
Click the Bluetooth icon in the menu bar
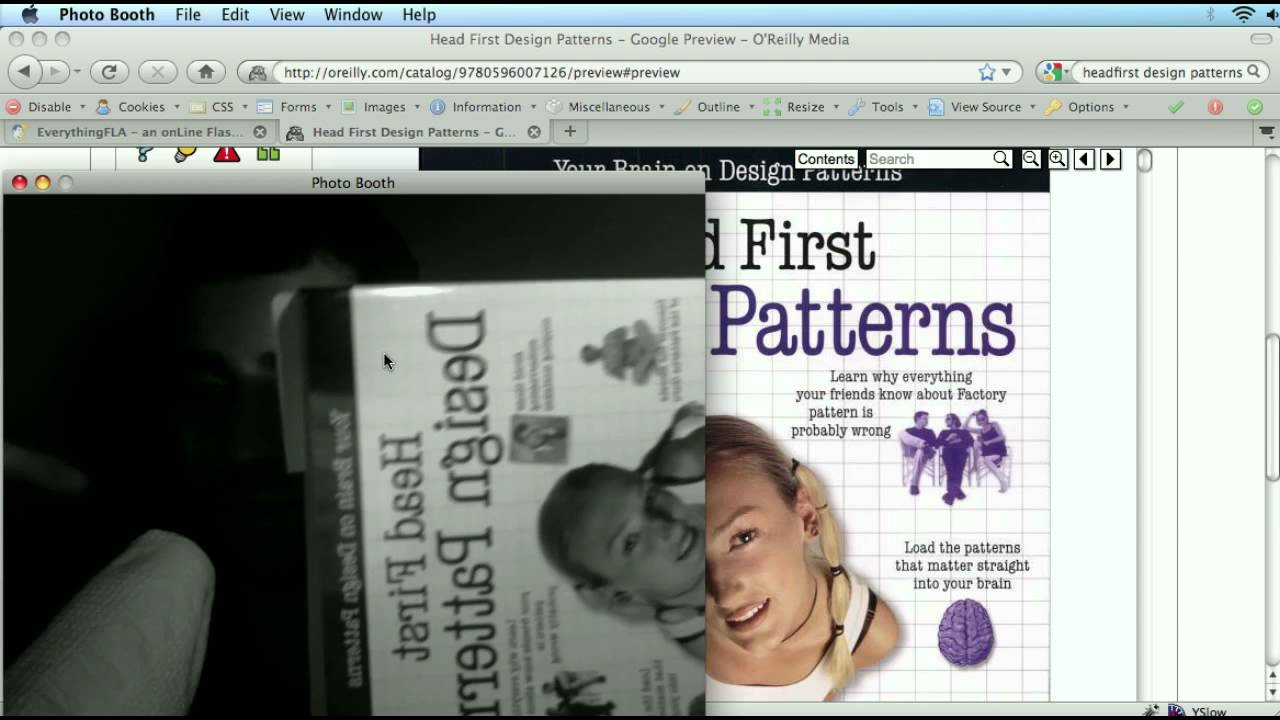(x=1210, y=14)
